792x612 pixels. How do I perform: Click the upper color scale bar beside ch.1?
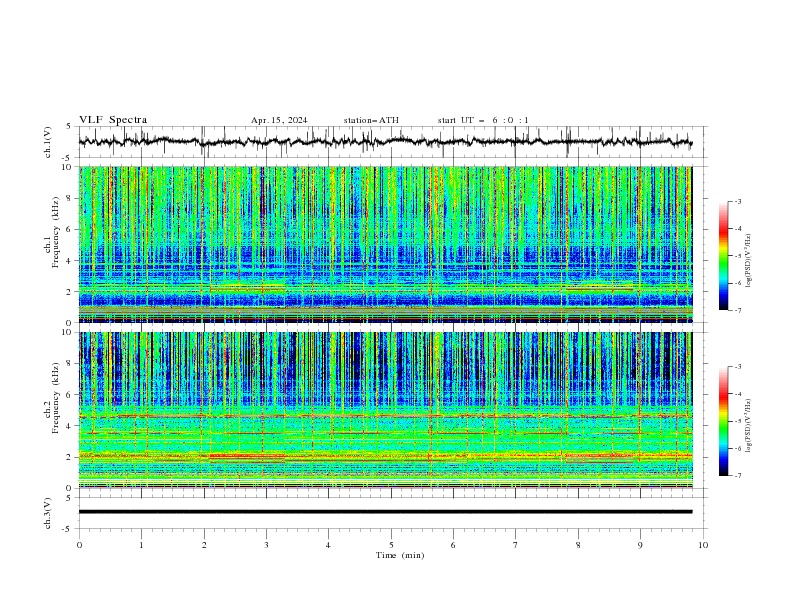[723, 256]
